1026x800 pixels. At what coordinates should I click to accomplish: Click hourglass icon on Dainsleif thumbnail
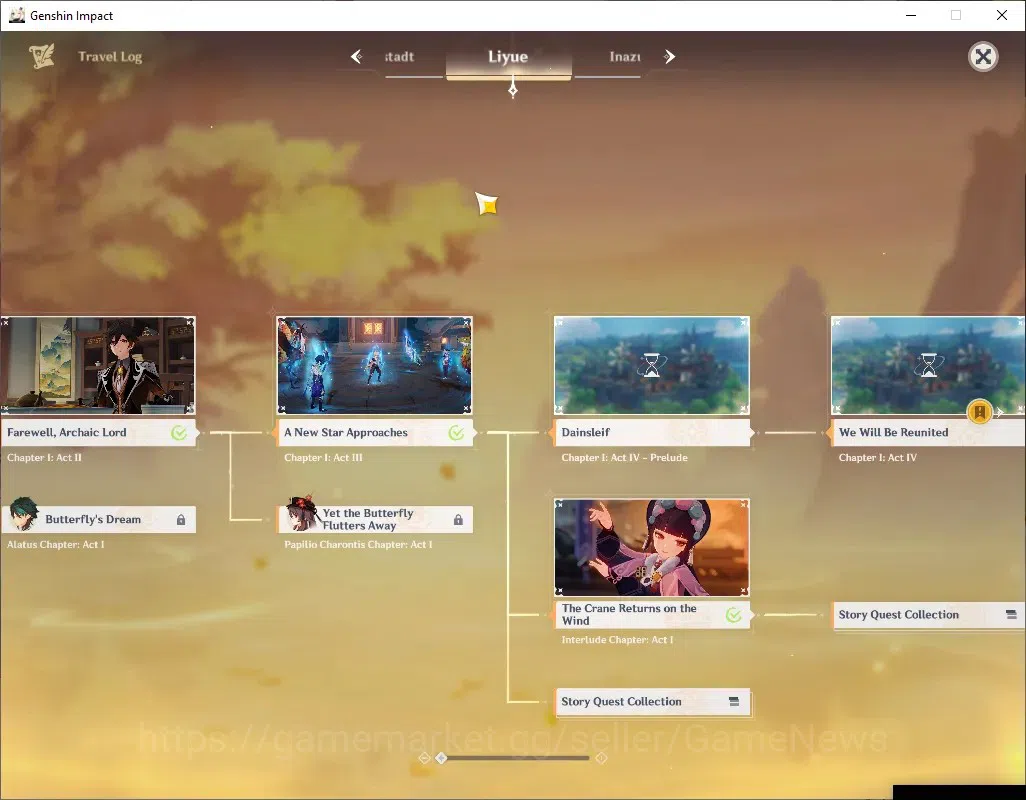point(652,365)
